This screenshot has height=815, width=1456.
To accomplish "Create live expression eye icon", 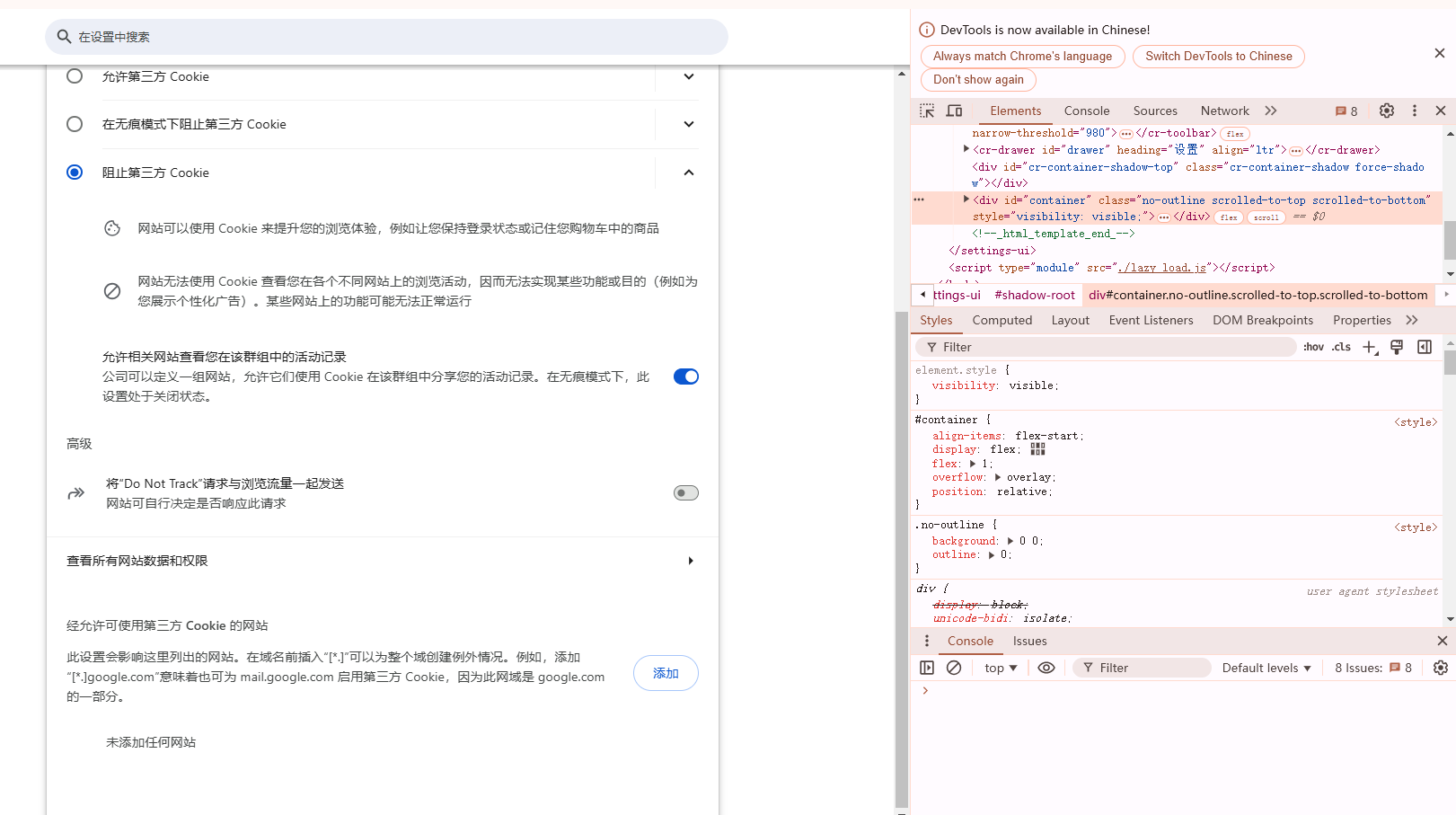I will click(1046, 668).
